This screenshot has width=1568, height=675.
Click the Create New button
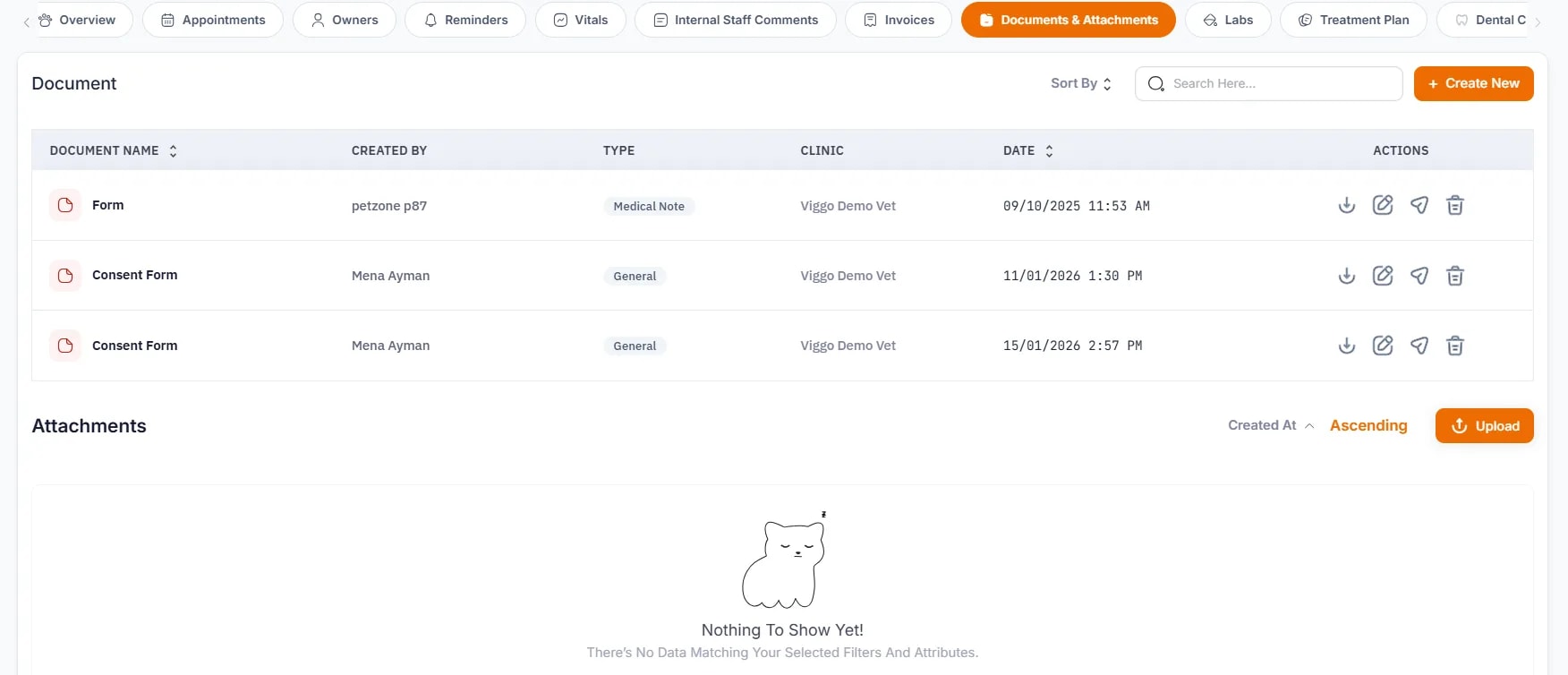pyautogui.click(x=1474, y=83)
